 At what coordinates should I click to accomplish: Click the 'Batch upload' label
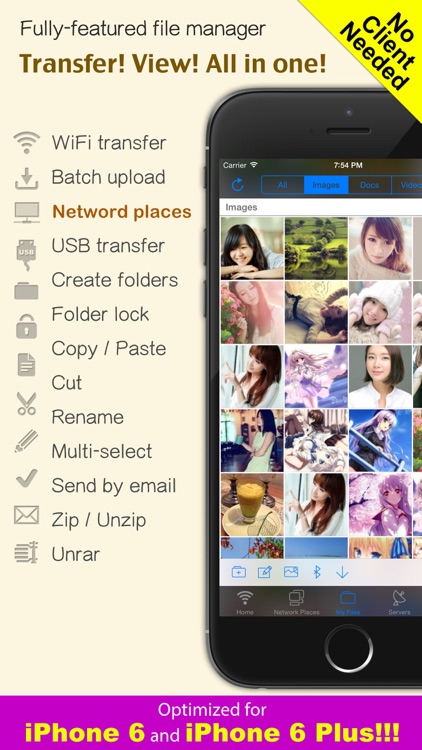point(108,177)
